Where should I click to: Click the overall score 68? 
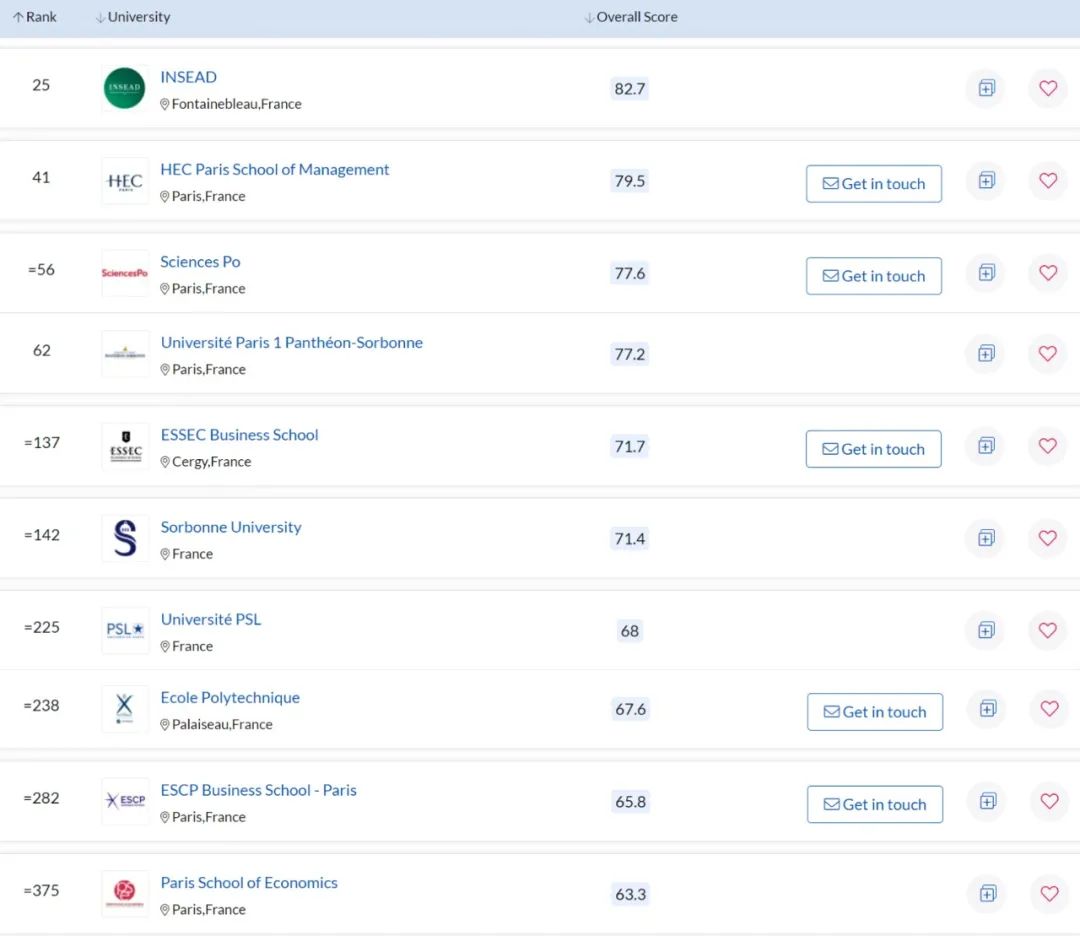pyautogui.click(x=630, y=631)
